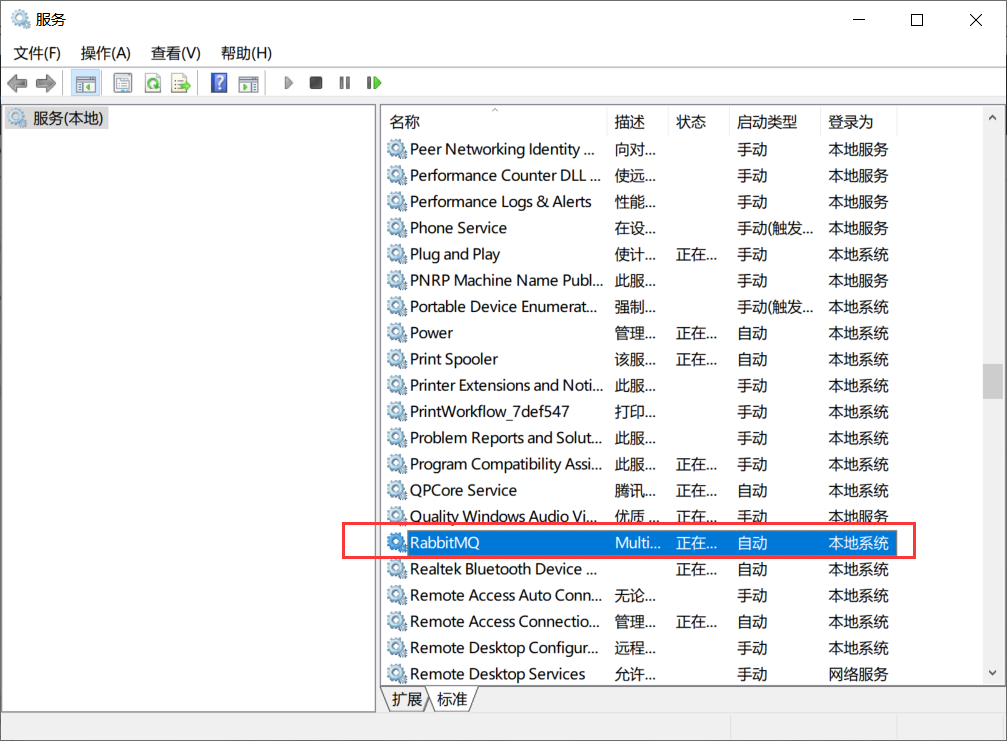
Task: Select the Phone Service name
Action: pos(458,228)
